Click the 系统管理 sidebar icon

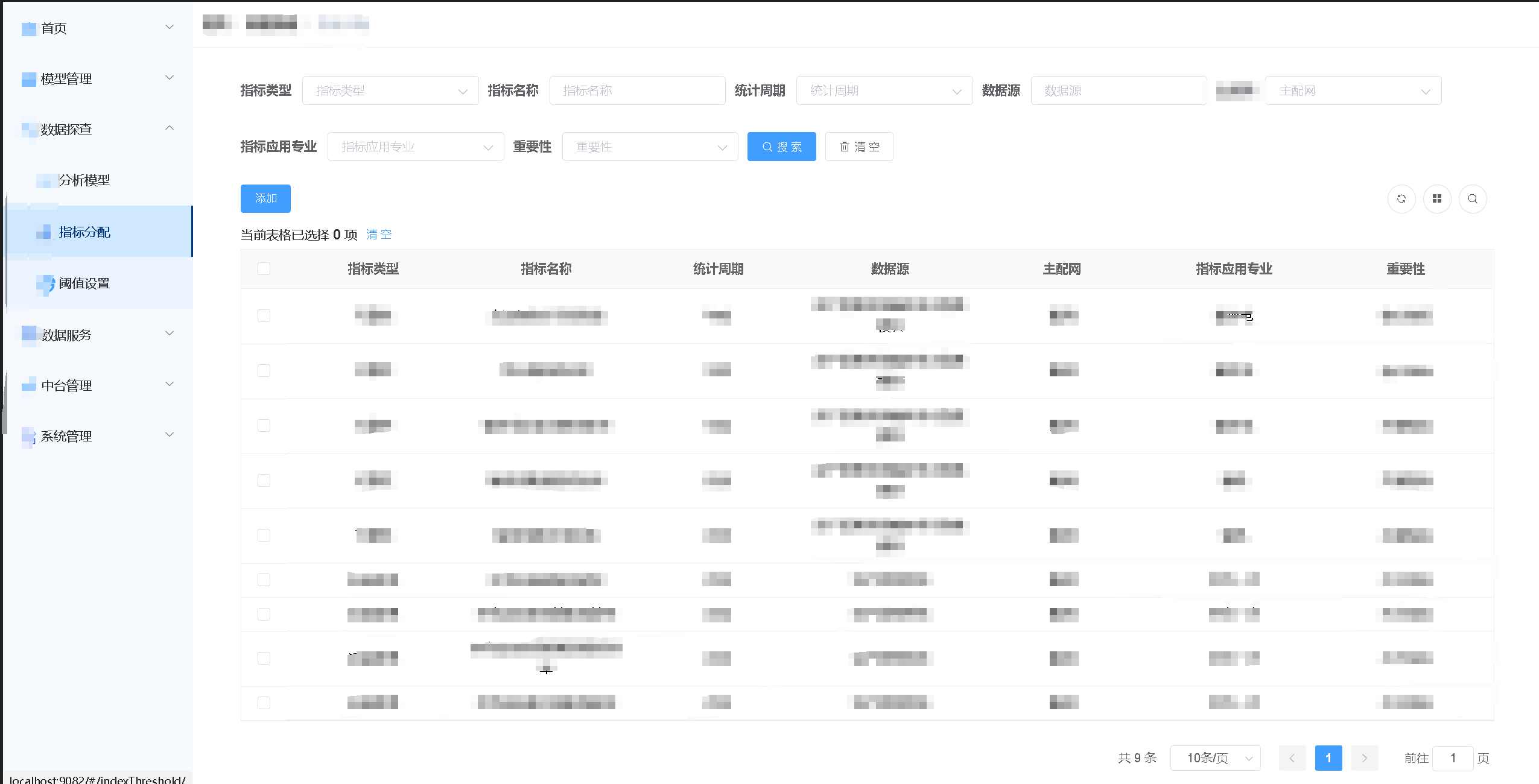(x=29, y=436)
